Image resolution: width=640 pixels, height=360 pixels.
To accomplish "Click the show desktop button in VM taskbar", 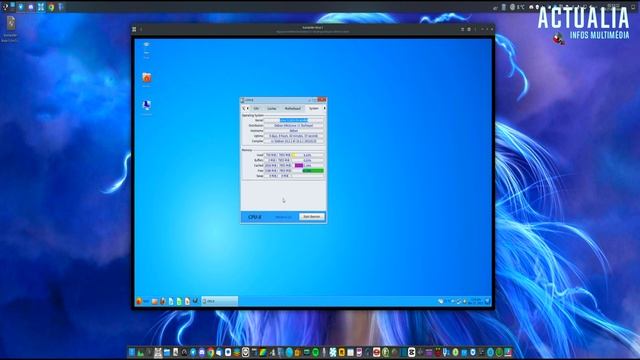I will [x=487, y=301].
